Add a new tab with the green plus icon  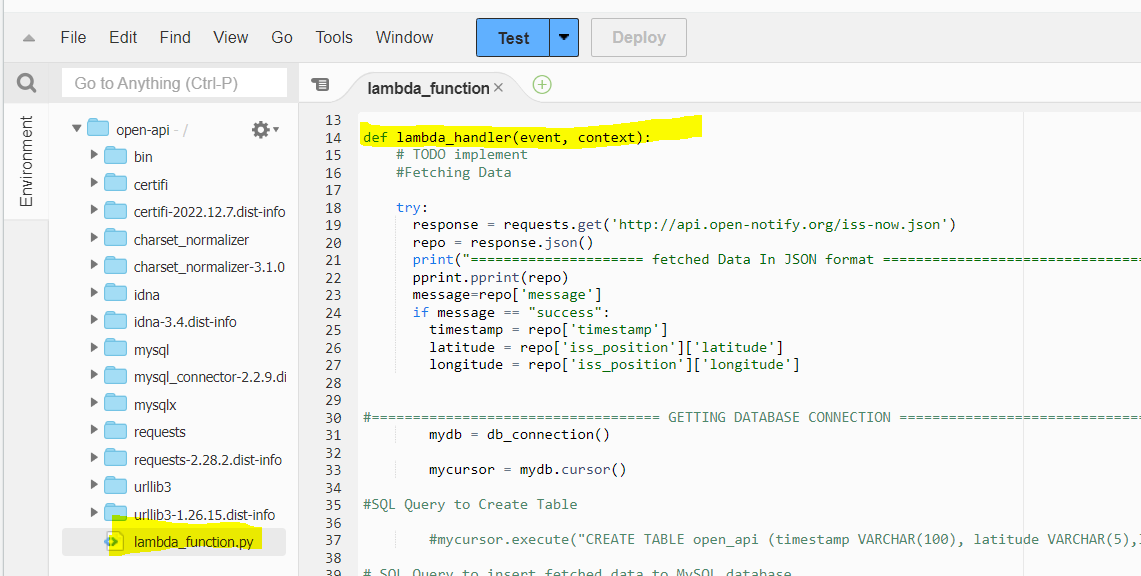[x=541, y=85]
